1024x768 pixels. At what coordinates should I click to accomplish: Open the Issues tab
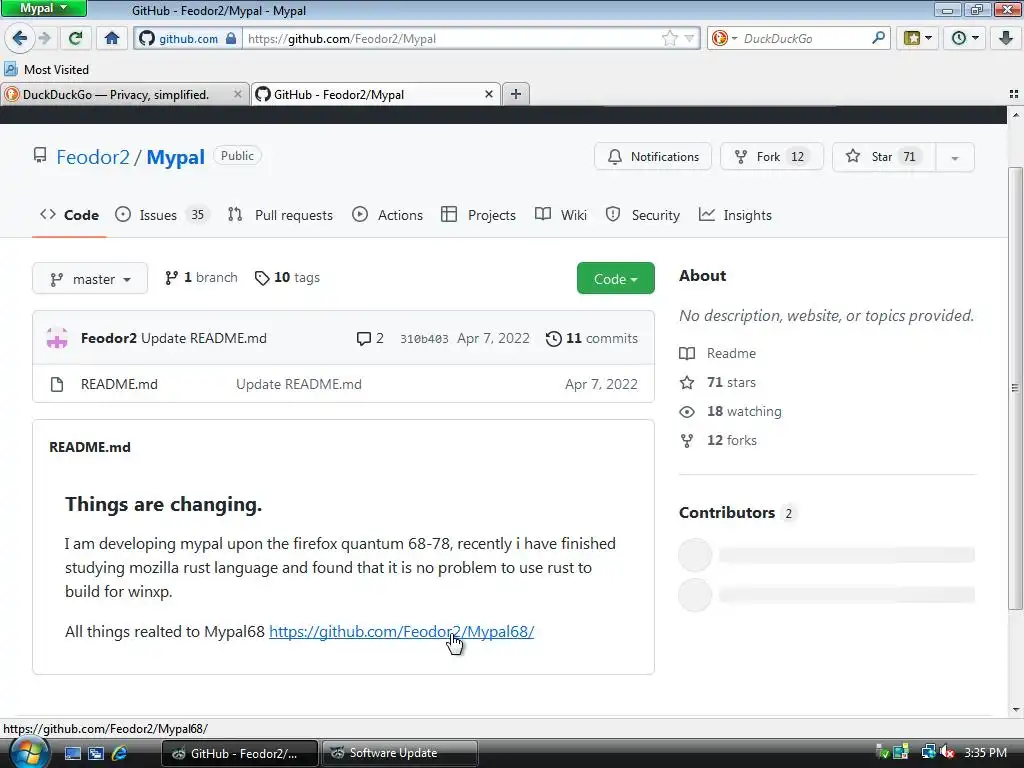tap(161, 215)
